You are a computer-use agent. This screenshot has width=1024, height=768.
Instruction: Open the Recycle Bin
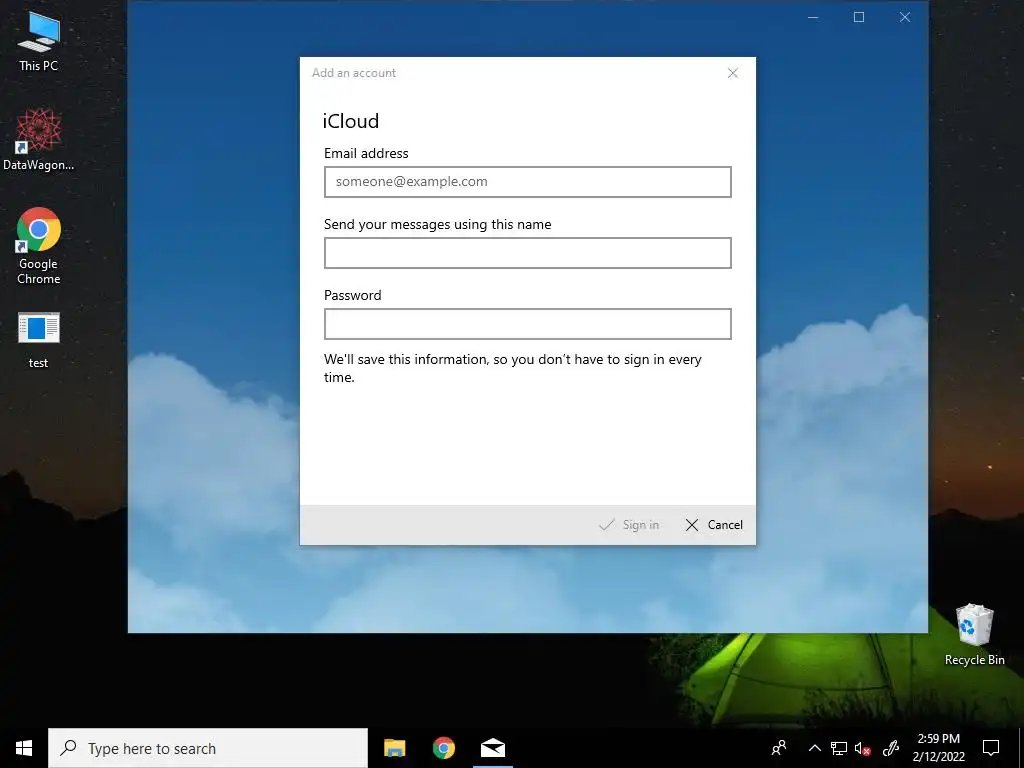(974, 635)
